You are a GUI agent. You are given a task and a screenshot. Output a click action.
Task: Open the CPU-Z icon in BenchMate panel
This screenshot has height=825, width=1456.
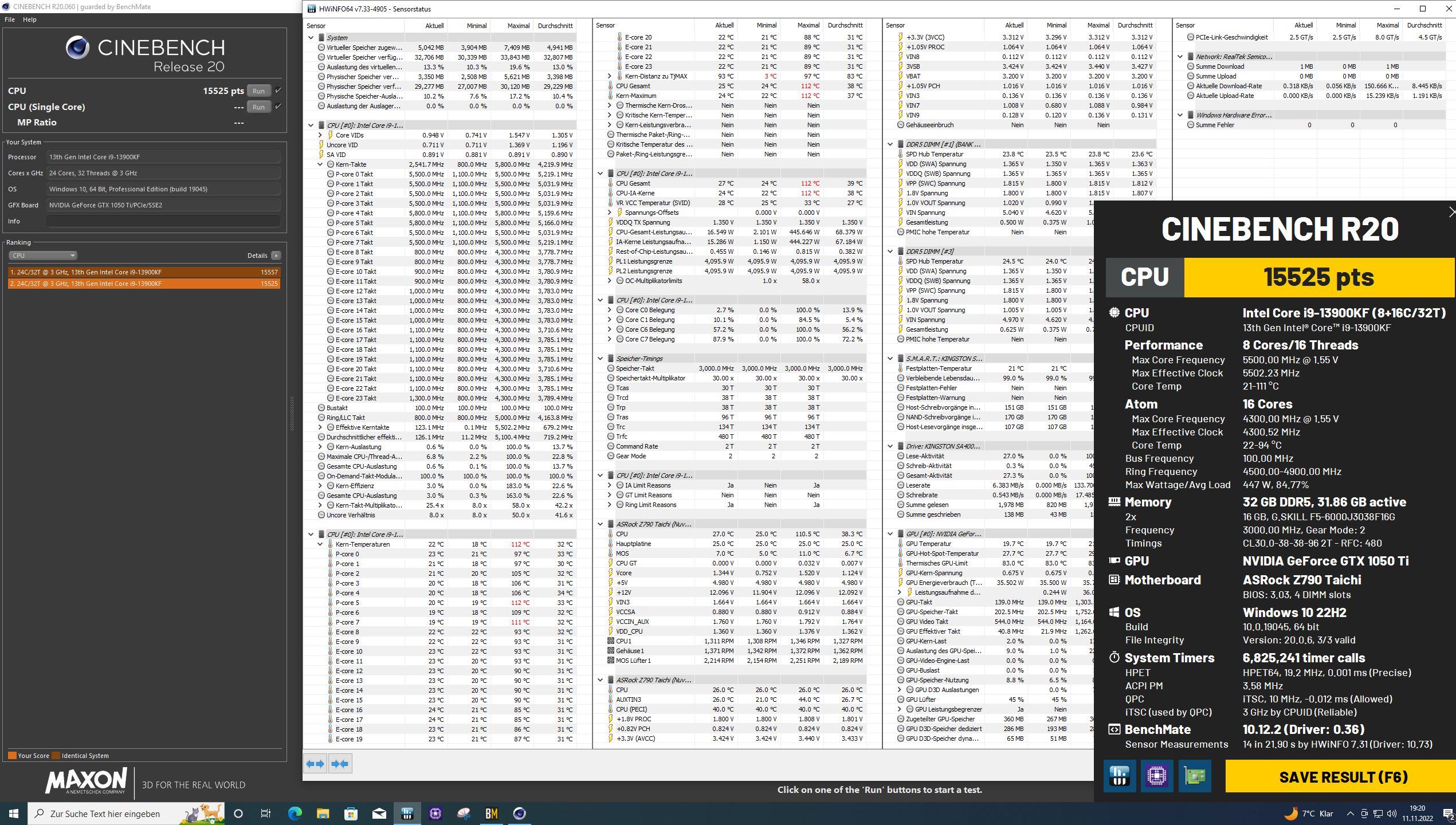tap(1157, 776)
